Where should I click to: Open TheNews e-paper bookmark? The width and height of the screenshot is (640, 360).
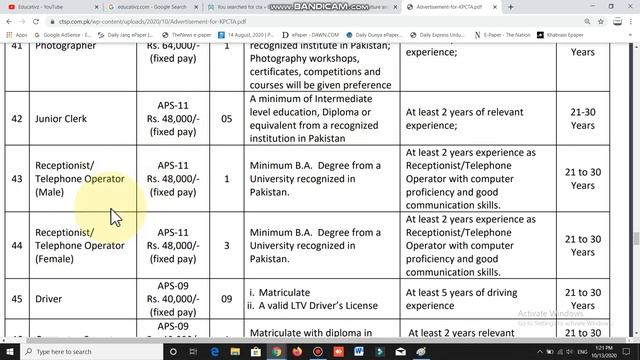(187, 35)
